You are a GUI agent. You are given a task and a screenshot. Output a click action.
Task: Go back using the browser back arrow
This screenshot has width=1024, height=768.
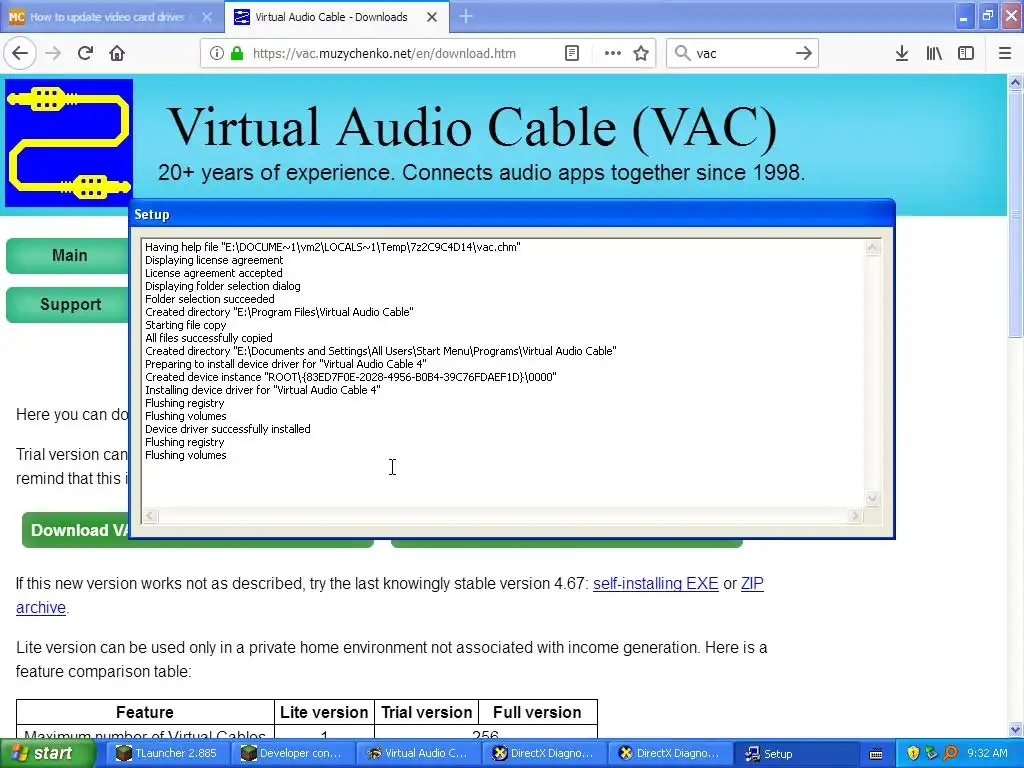[x=20, y=53]
